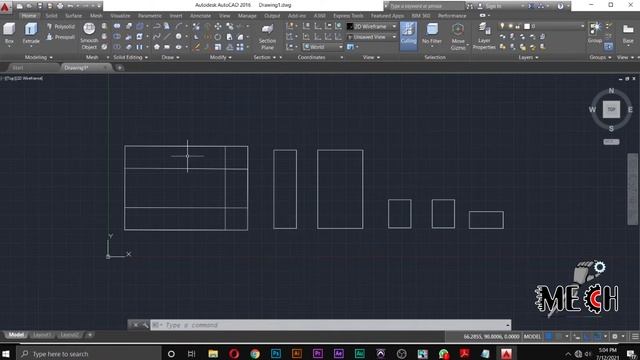The height and width of the screenshot is (360, 640).
Task: Click the visual style black swatch icon
Action: (x=350, y=27)
